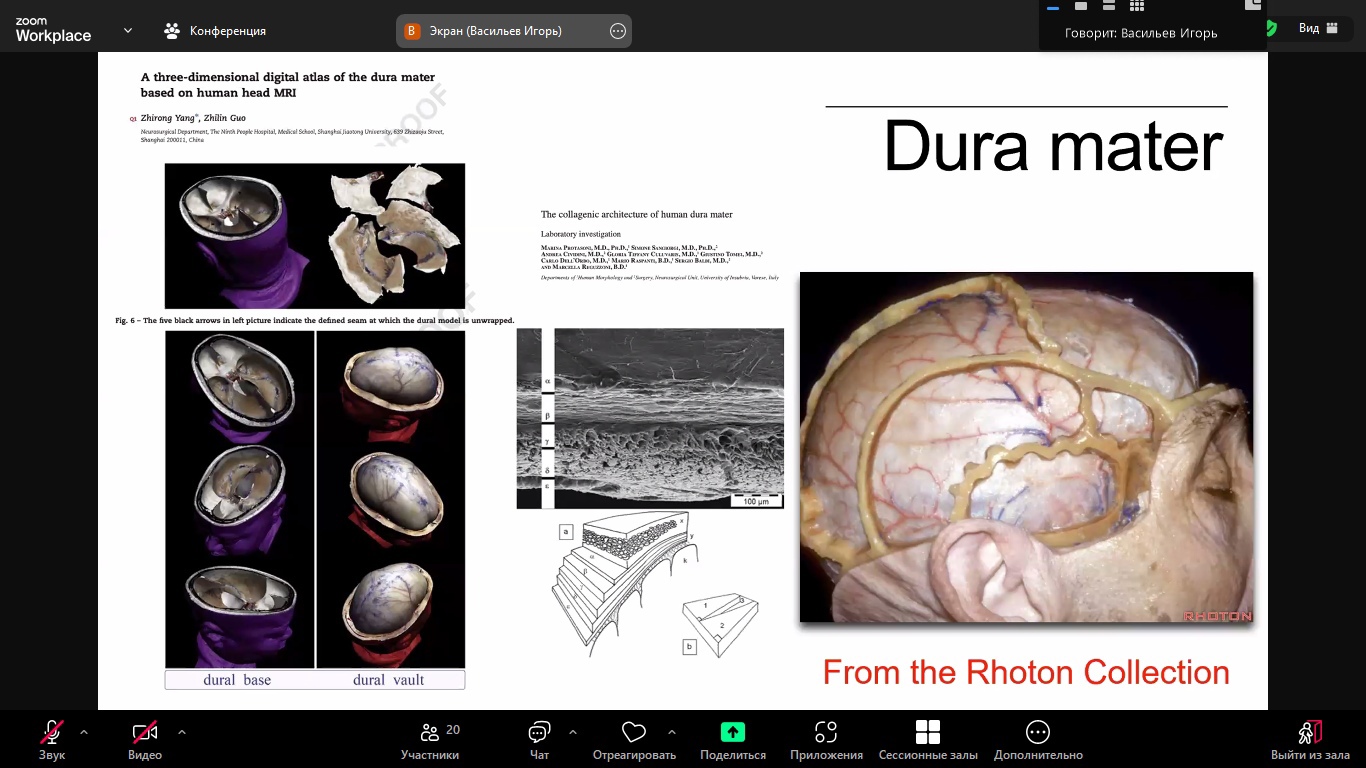
Task: Leave the room via Выйти из зала
Action: tap(1310, 740)
